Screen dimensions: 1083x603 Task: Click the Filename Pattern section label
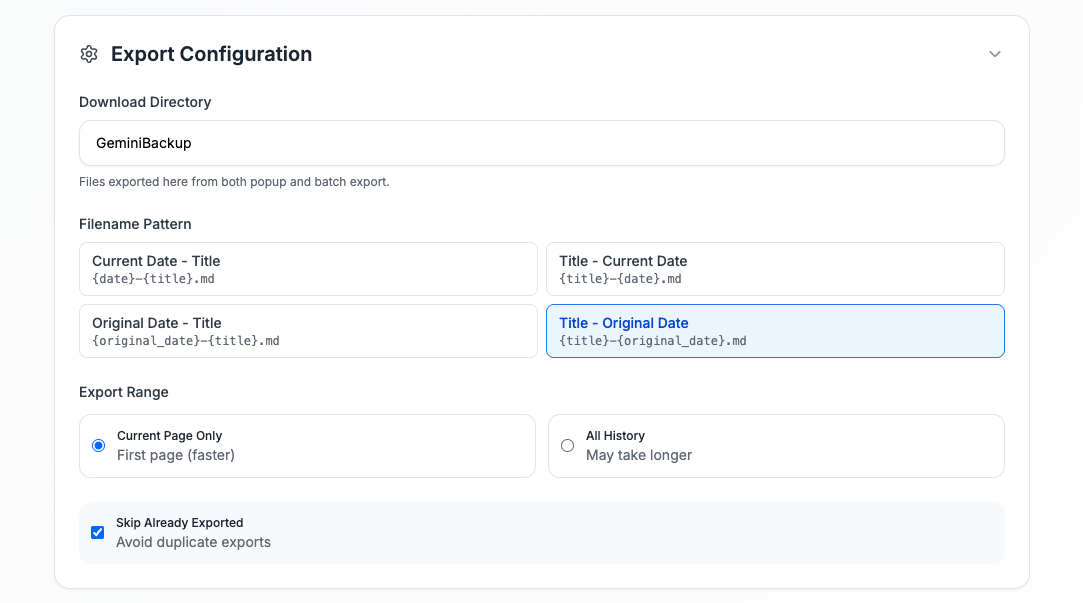pos(135,224)
